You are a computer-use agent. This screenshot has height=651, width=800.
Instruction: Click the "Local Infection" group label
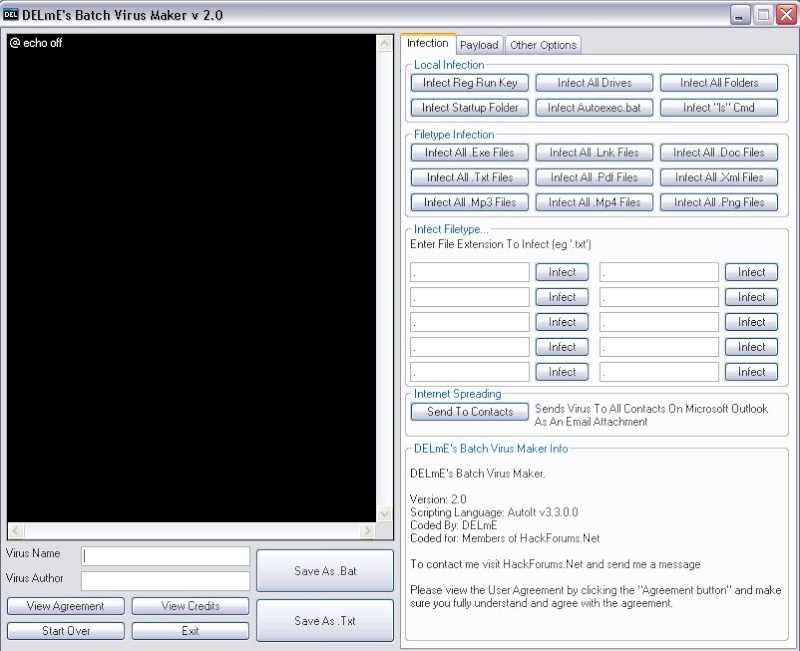click(449, 65)
